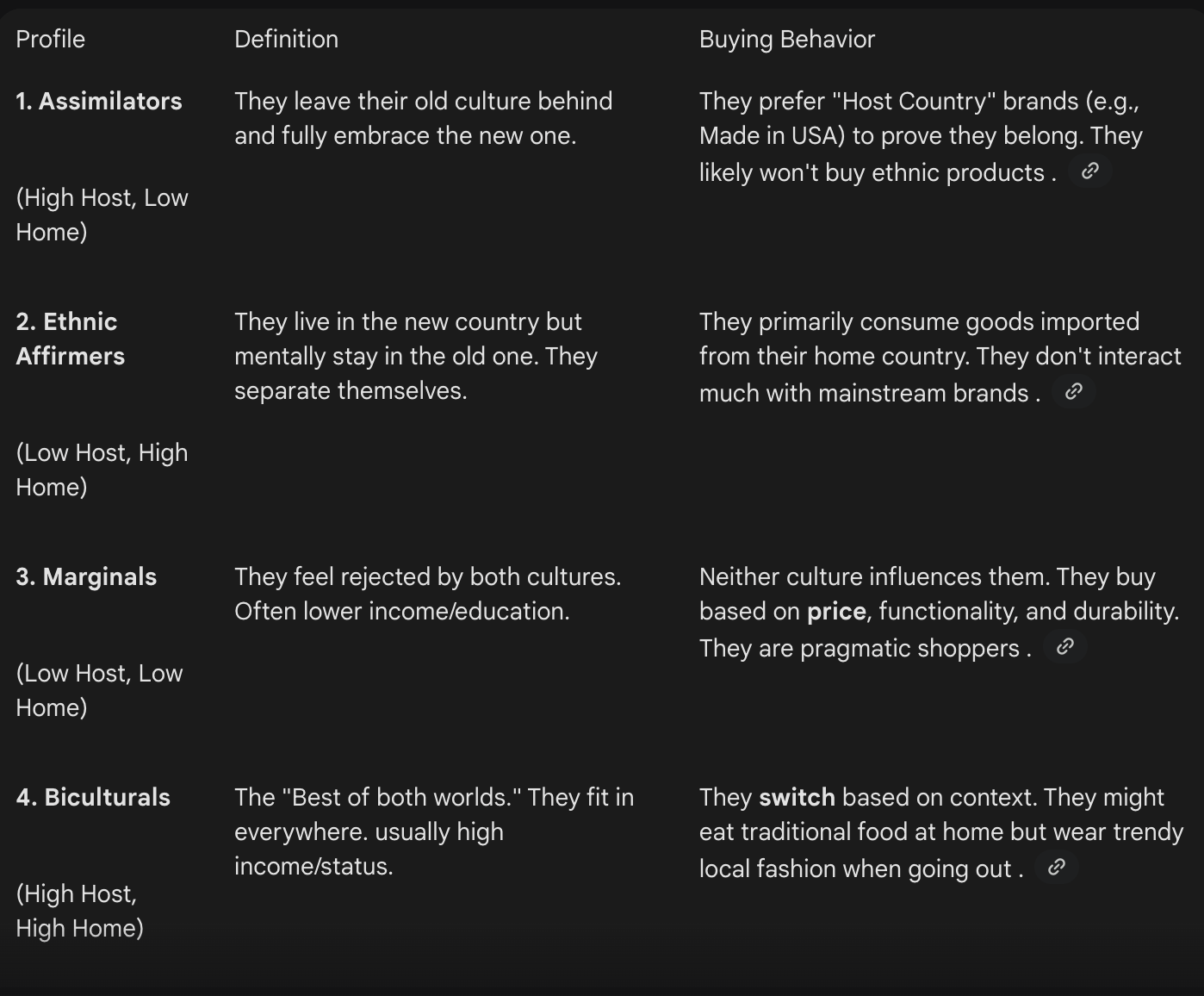
Task: Click the '(Low Host, High Home)' label
Action: pos(102,470)
